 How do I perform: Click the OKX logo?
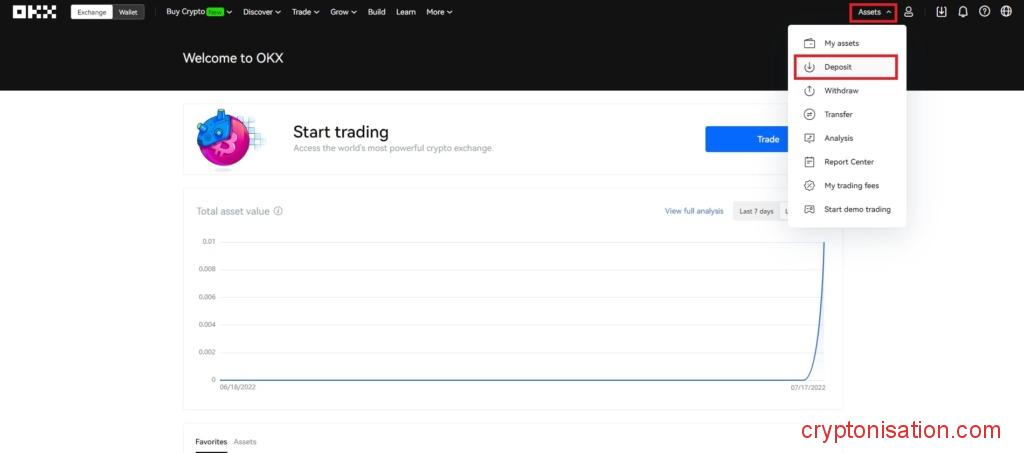pos(34,12)
